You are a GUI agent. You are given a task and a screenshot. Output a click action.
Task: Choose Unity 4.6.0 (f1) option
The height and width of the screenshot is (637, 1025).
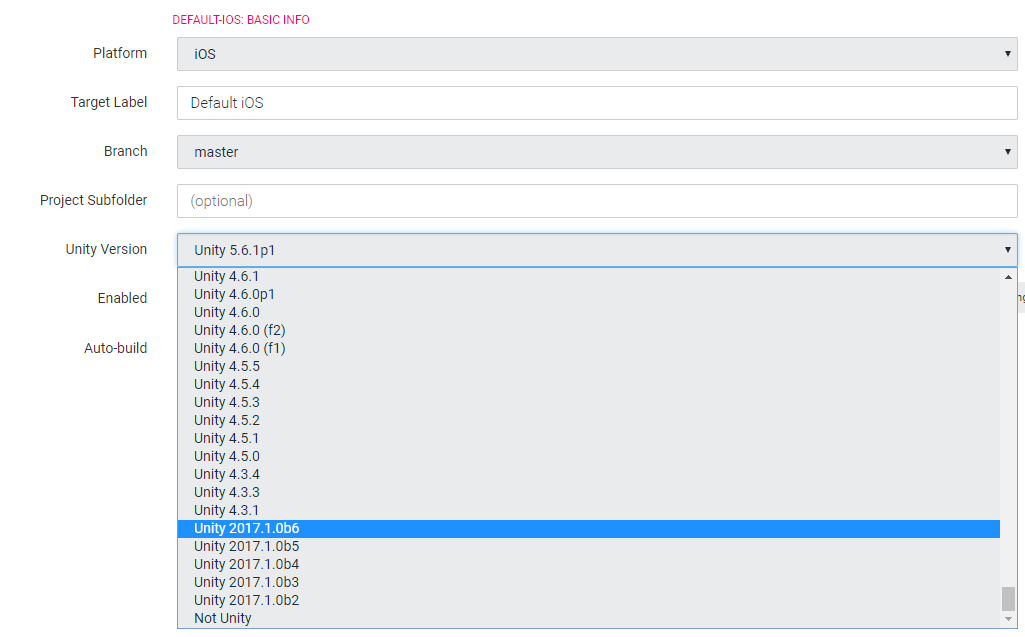[588, 349]
